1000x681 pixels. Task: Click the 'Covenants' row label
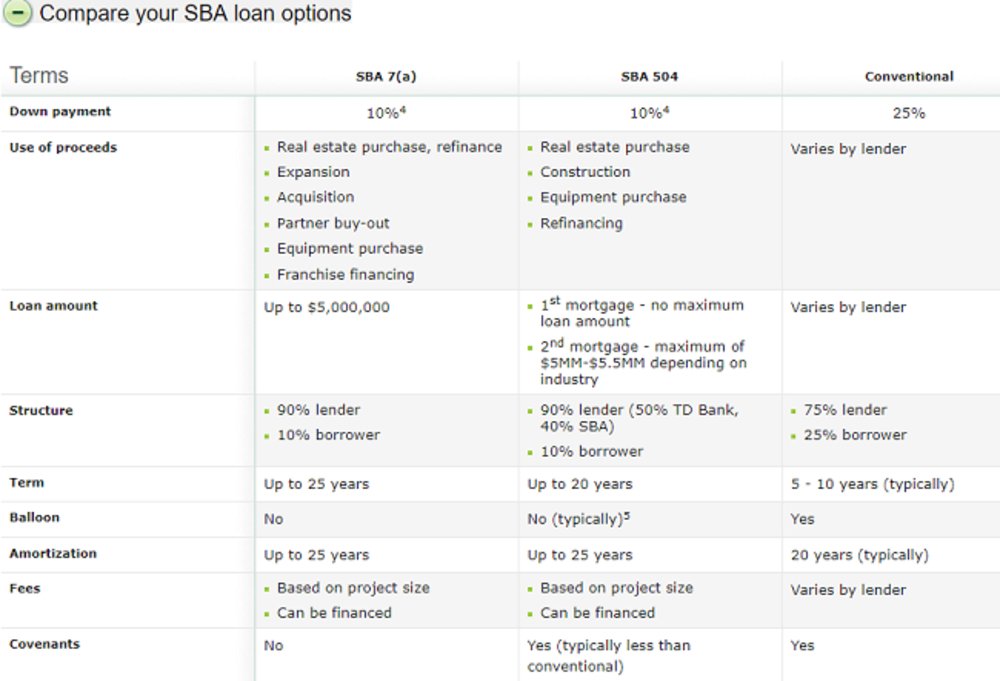point(44,645)
